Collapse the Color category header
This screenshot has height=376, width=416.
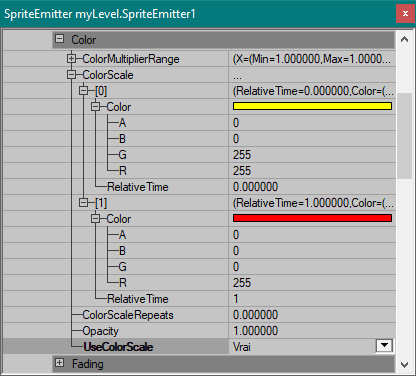pyautogui.click(x=59, y=39)
